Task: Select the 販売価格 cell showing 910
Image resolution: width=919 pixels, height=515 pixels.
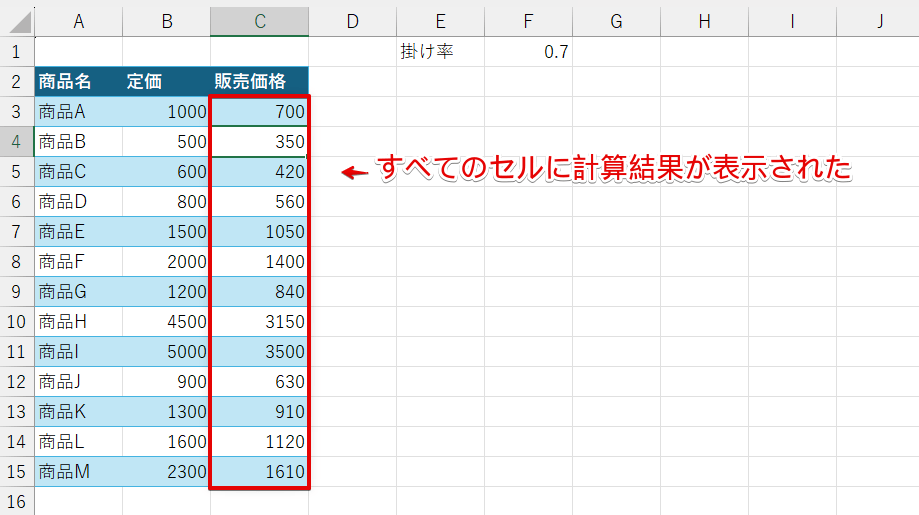Action: [260, 411]
